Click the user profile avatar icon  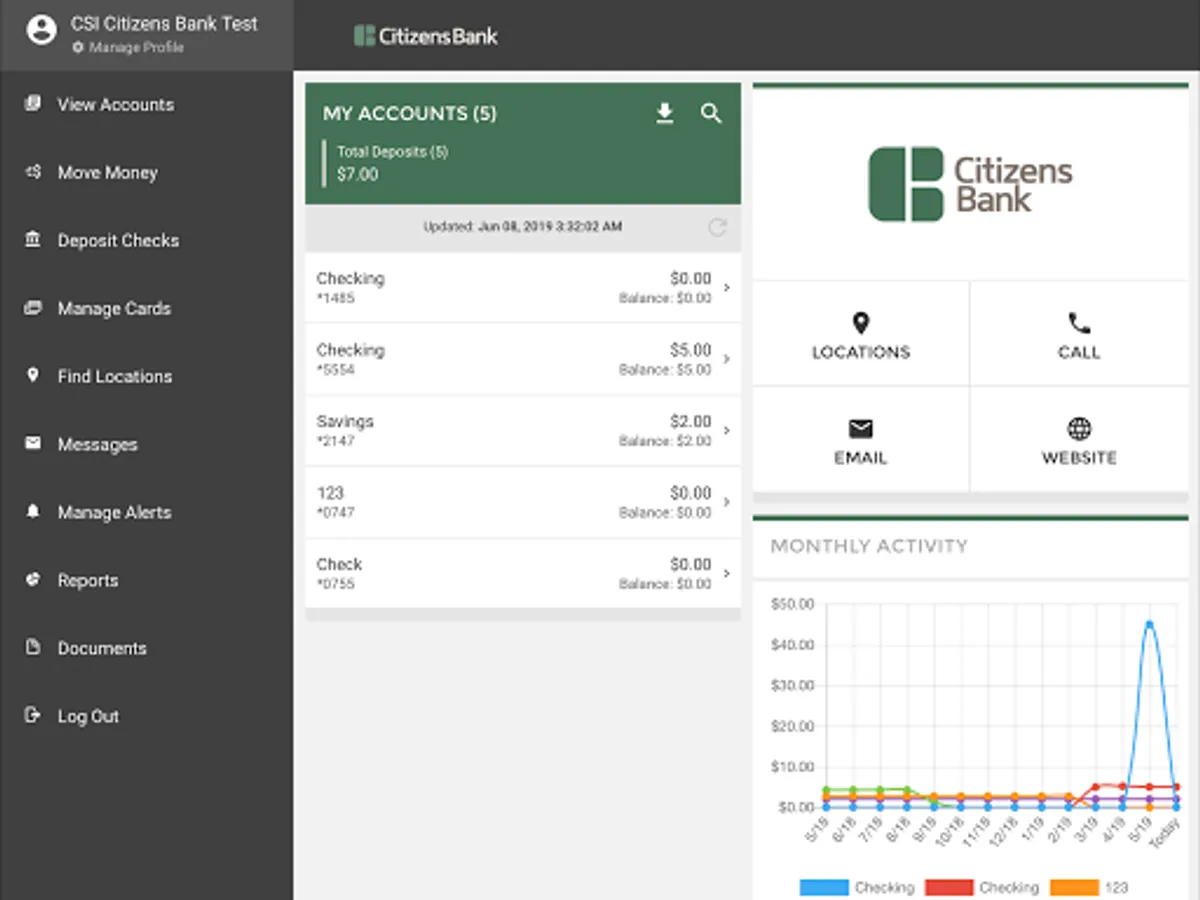(41, 31)
